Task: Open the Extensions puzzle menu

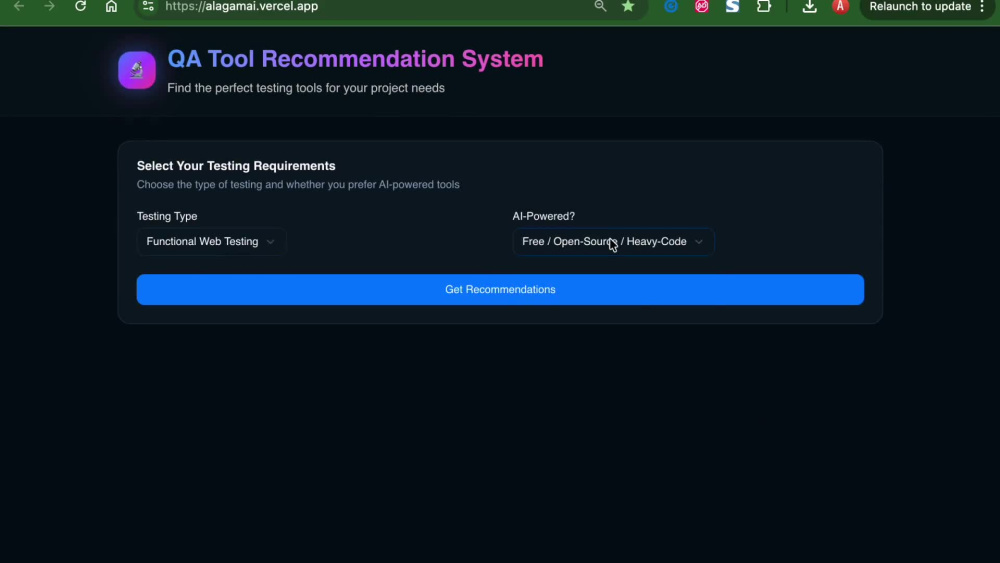Action: click(764, 6)
